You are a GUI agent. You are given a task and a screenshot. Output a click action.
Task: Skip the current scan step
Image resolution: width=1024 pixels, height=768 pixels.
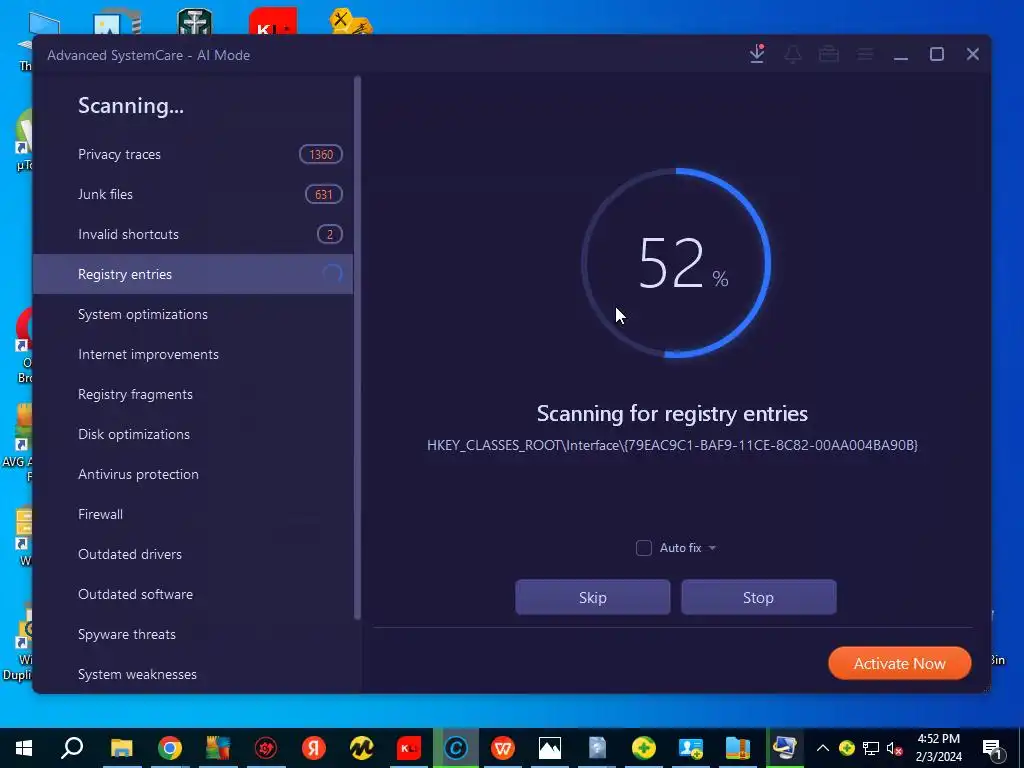pos(592,598)
